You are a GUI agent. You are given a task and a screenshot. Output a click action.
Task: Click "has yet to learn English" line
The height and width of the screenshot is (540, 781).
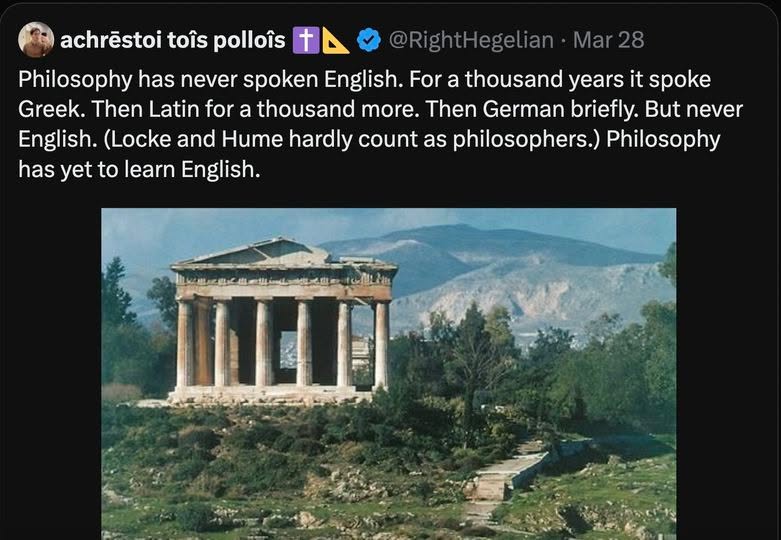(x=139, y=169)
